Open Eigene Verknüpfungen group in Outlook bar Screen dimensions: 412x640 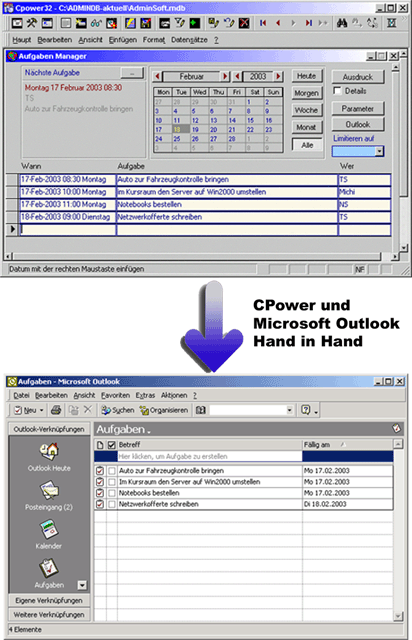(x=49, y=600)
